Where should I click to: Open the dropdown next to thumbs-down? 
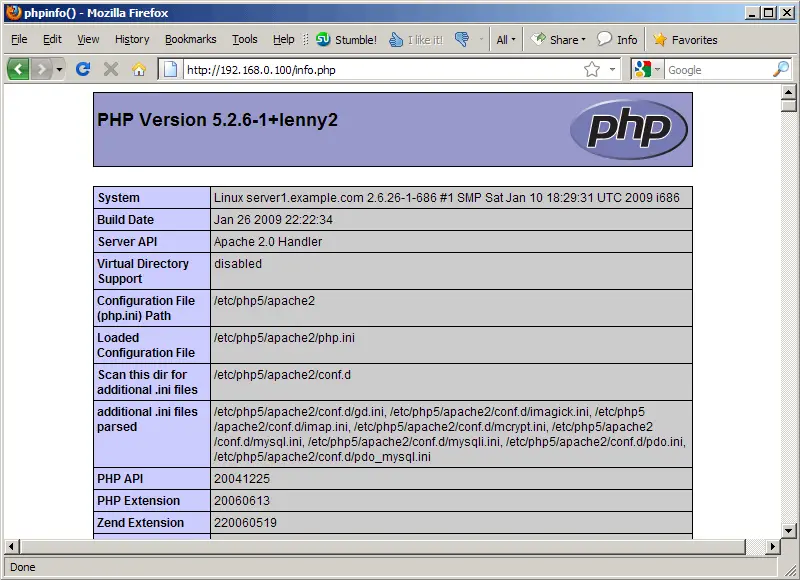[x=481, y=39]
